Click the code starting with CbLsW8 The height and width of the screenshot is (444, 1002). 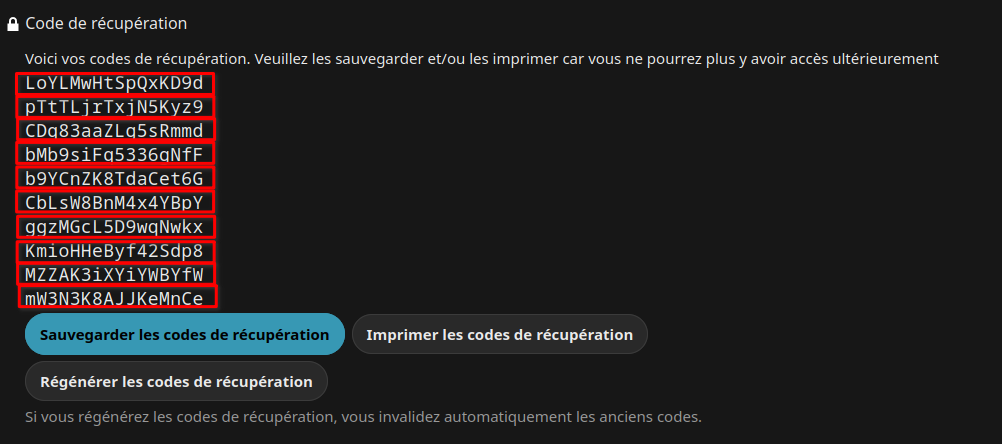coord(114,203)
